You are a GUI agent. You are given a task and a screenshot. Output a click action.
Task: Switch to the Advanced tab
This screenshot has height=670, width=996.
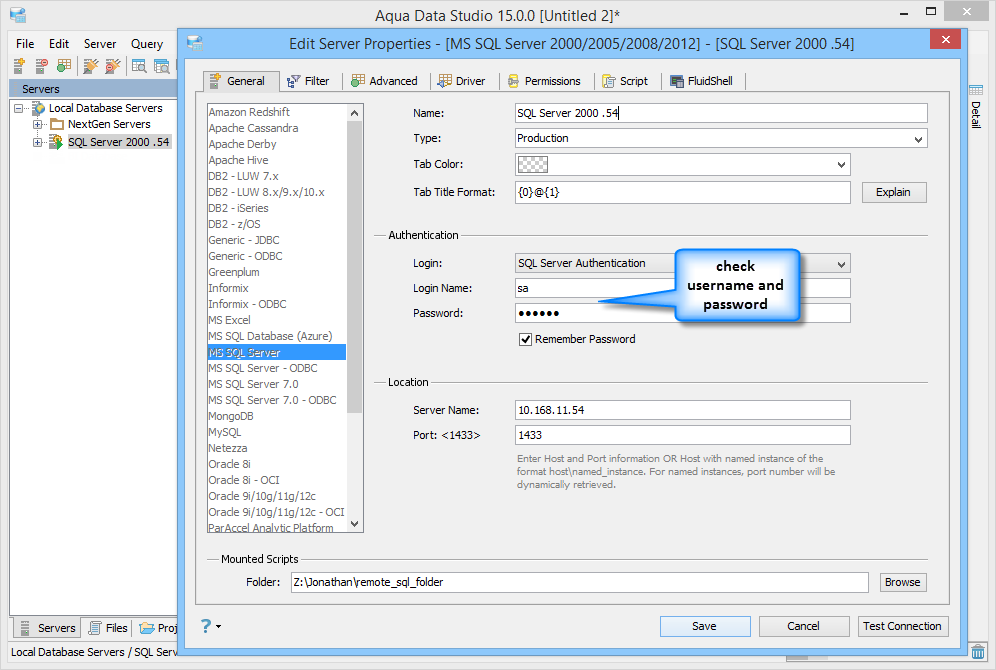click(385, 81)
